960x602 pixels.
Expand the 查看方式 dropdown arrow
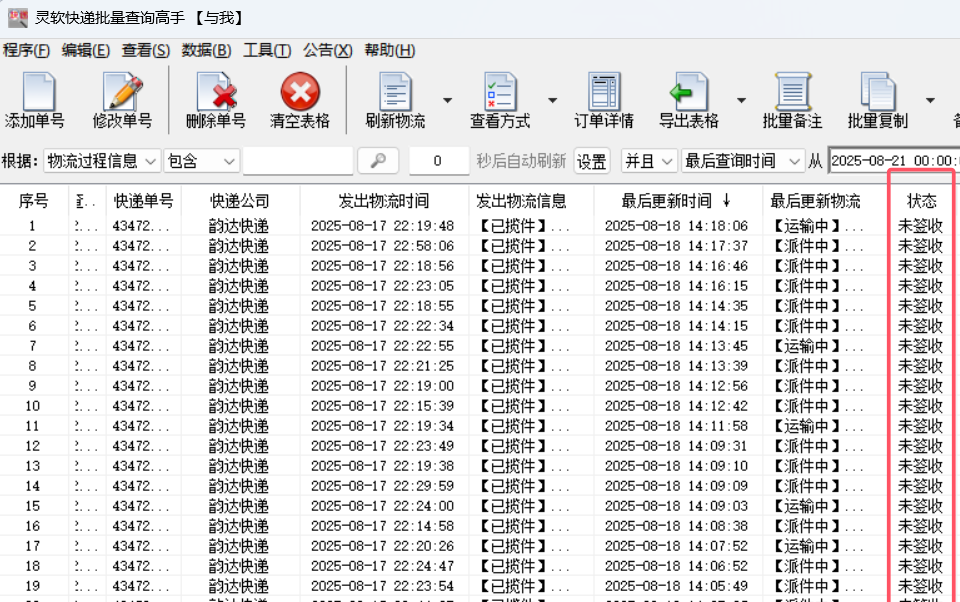[x=552, y=100]
